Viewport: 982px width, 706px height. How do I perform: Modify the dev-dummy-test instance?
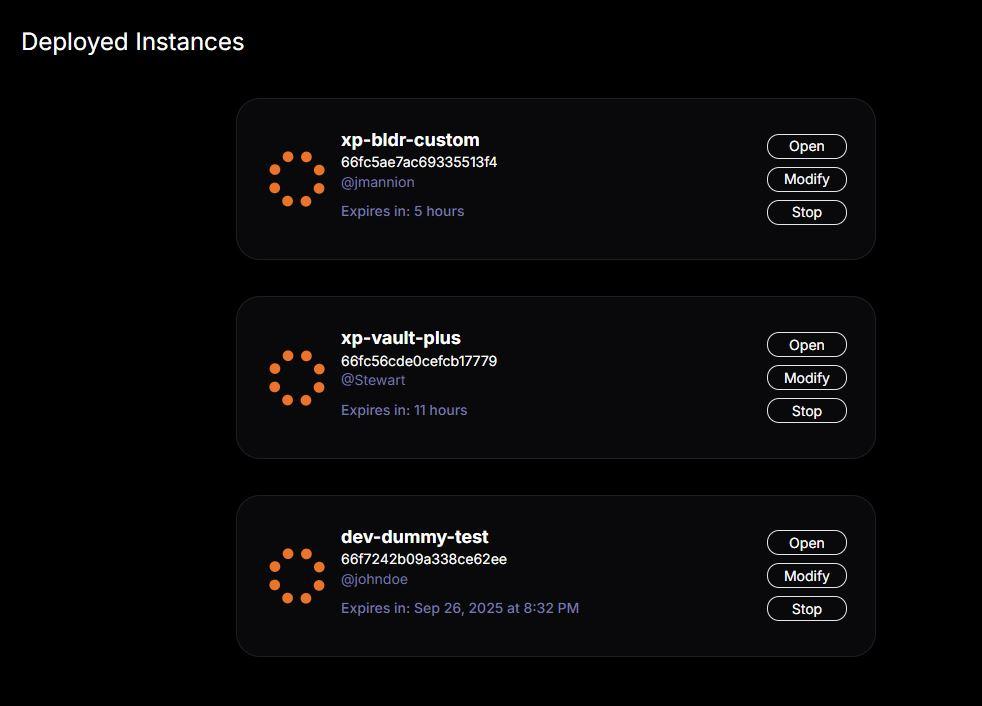coord(807,576)
